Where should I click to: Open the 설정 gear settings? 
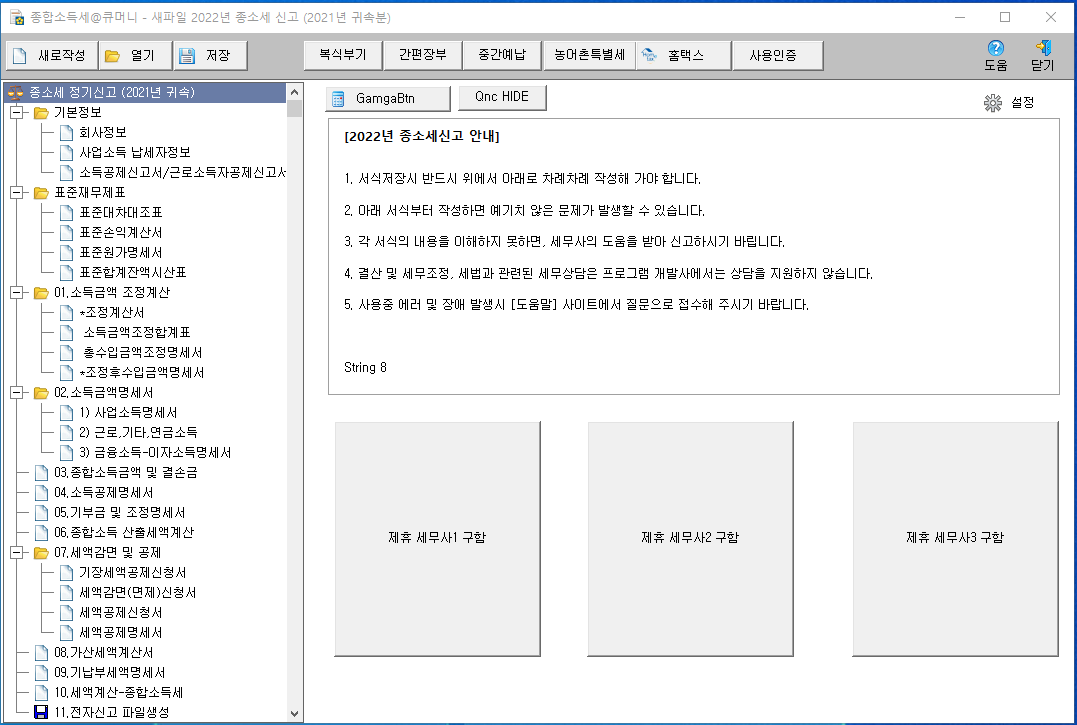click(1009, 102)
